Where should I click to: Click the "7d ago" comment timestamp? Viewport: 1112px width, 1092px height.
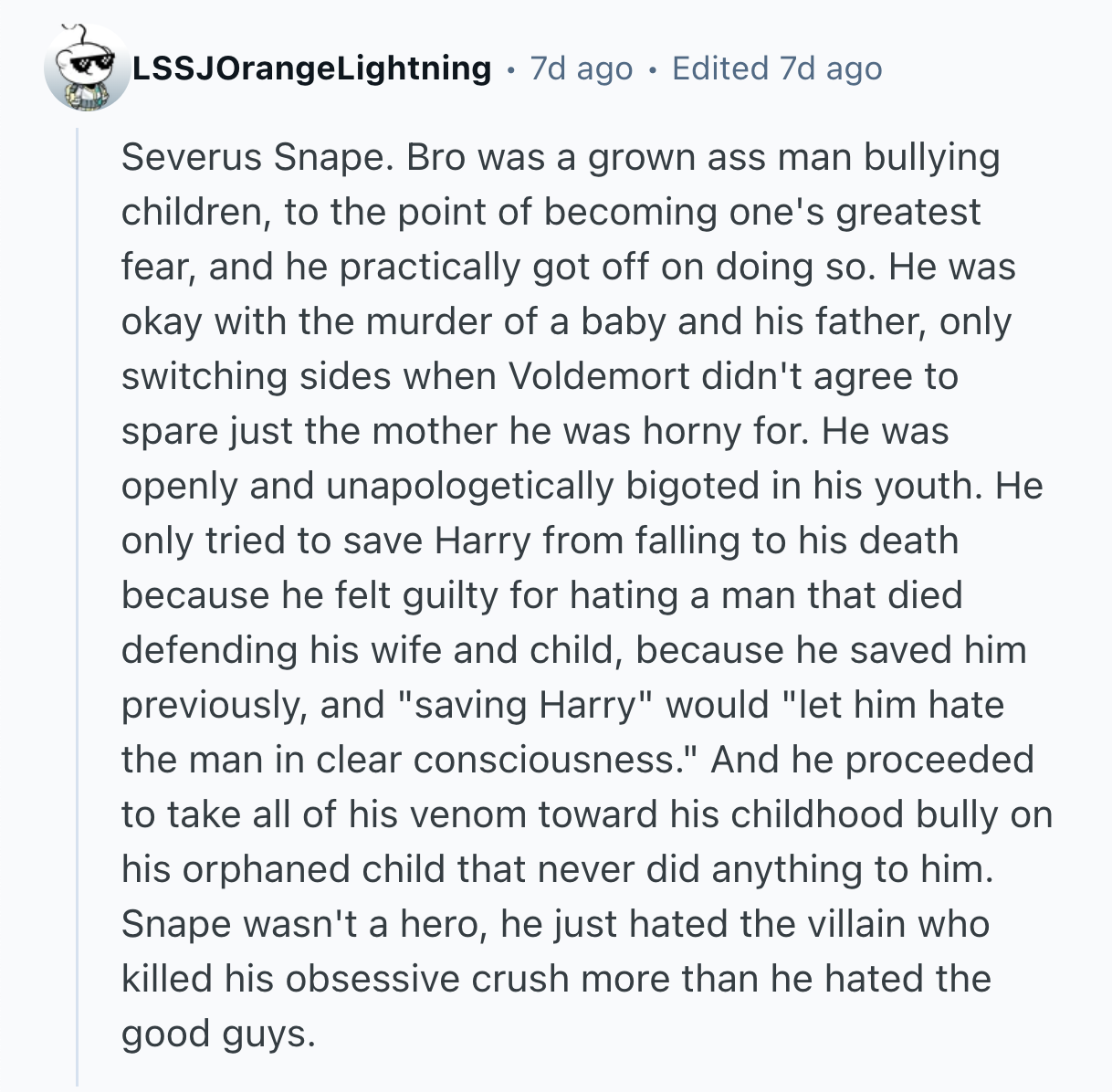click(x=581, y=68)
